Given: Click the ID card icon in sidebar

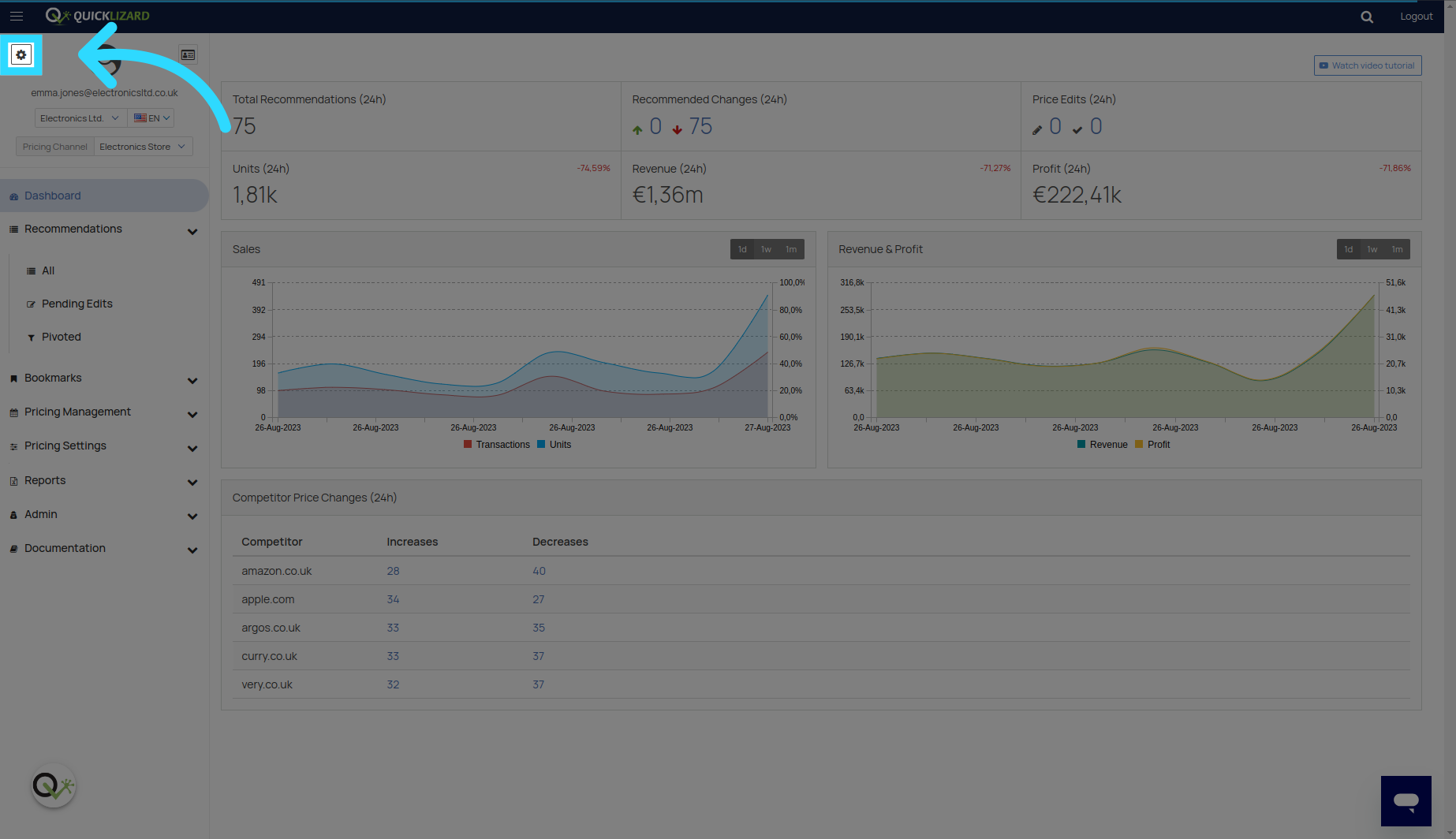Looking at the screenshot, I should tap(188, 55).
